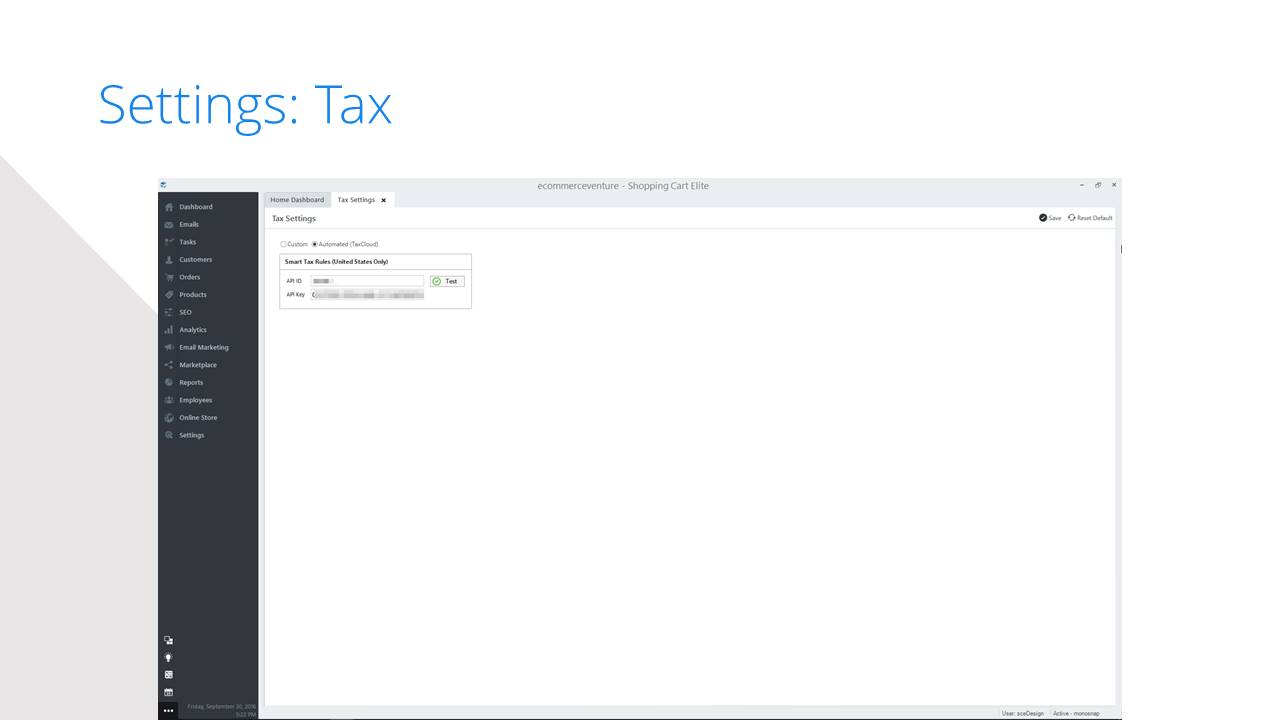The image size is (1280, 720).
Task: Open the Marketplace share icon
Action: click(169, 365)
